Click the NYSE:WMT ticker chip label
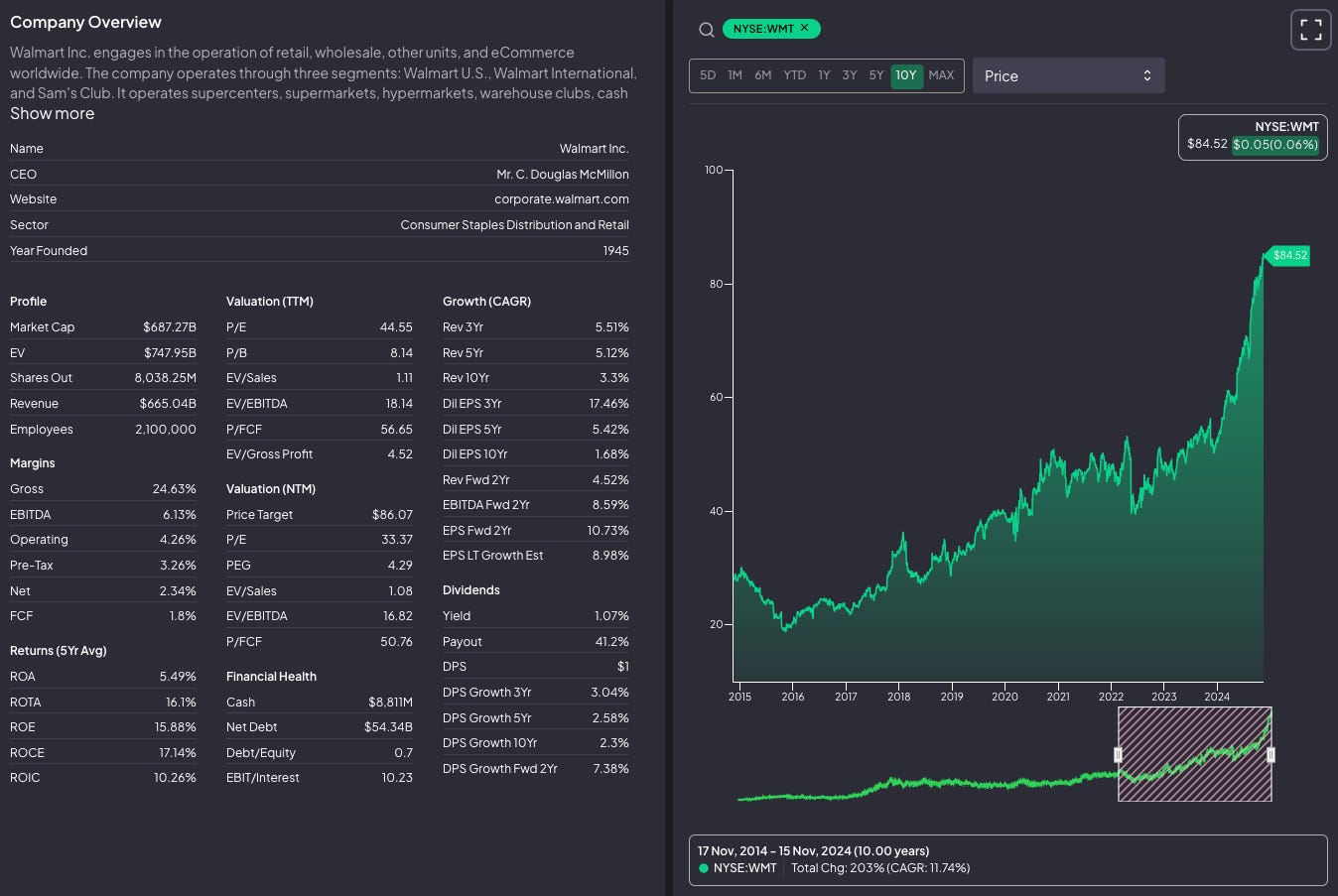Image resolution: width=1338 pixels, height=896 pixels. click(763, 29)
